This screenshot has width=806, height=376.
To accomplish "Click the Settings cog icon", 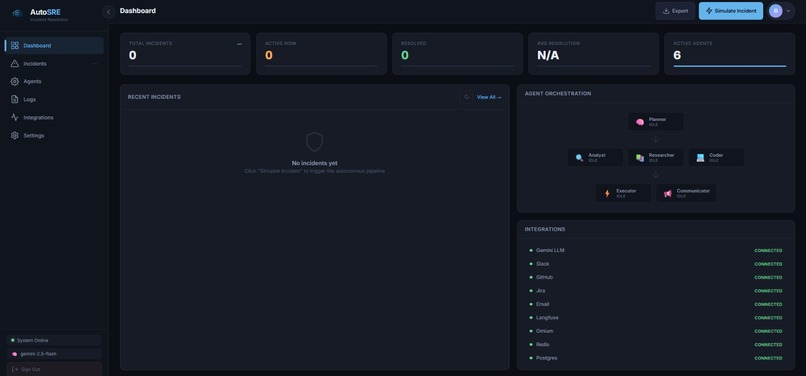I will (14, 135).
